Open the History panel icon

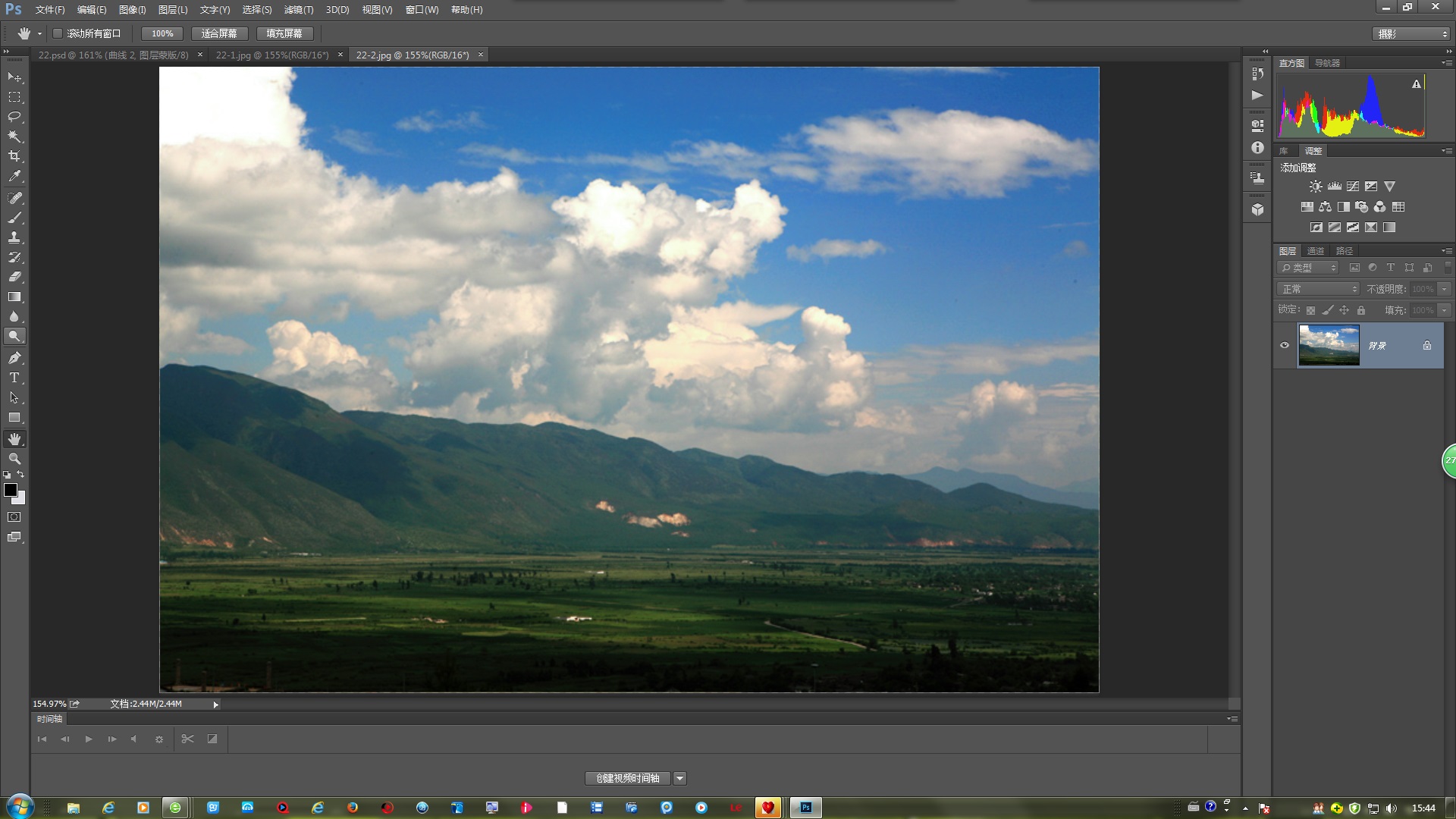pyautogui.click(x=1257, y=74)
